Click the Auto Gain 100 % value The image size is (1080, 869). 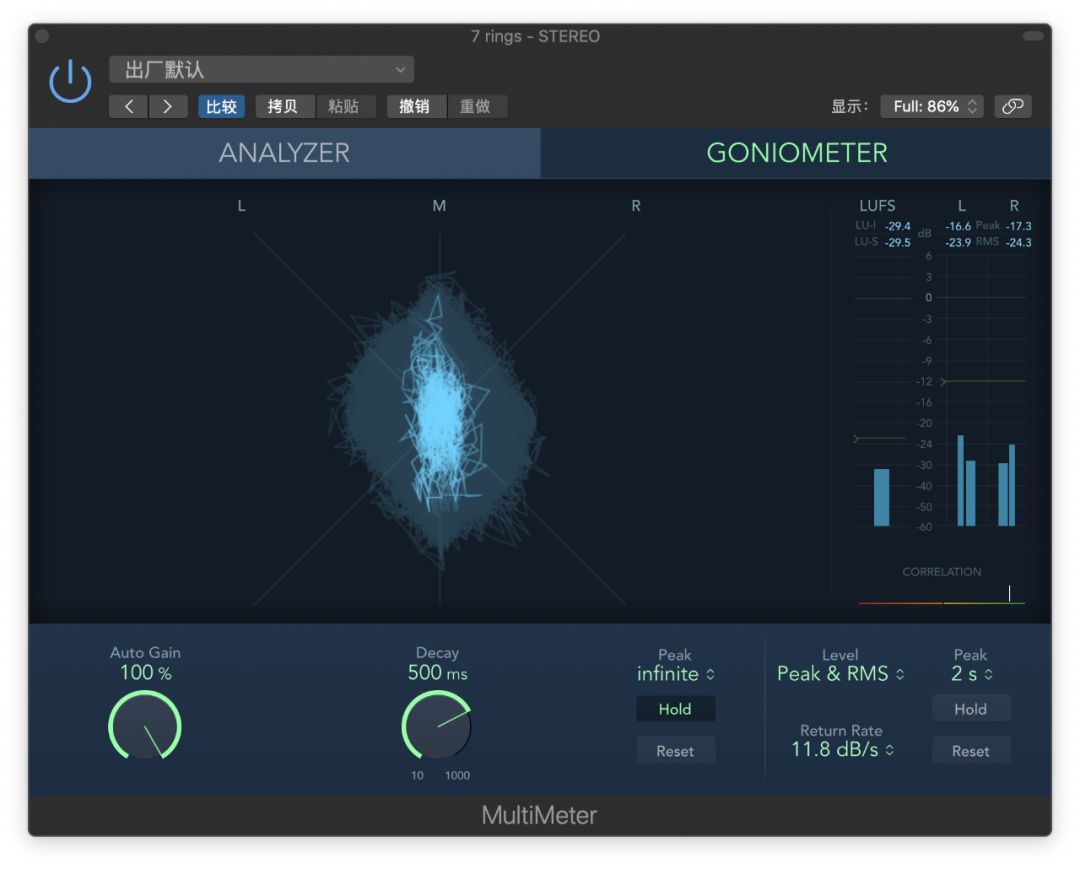145,672
